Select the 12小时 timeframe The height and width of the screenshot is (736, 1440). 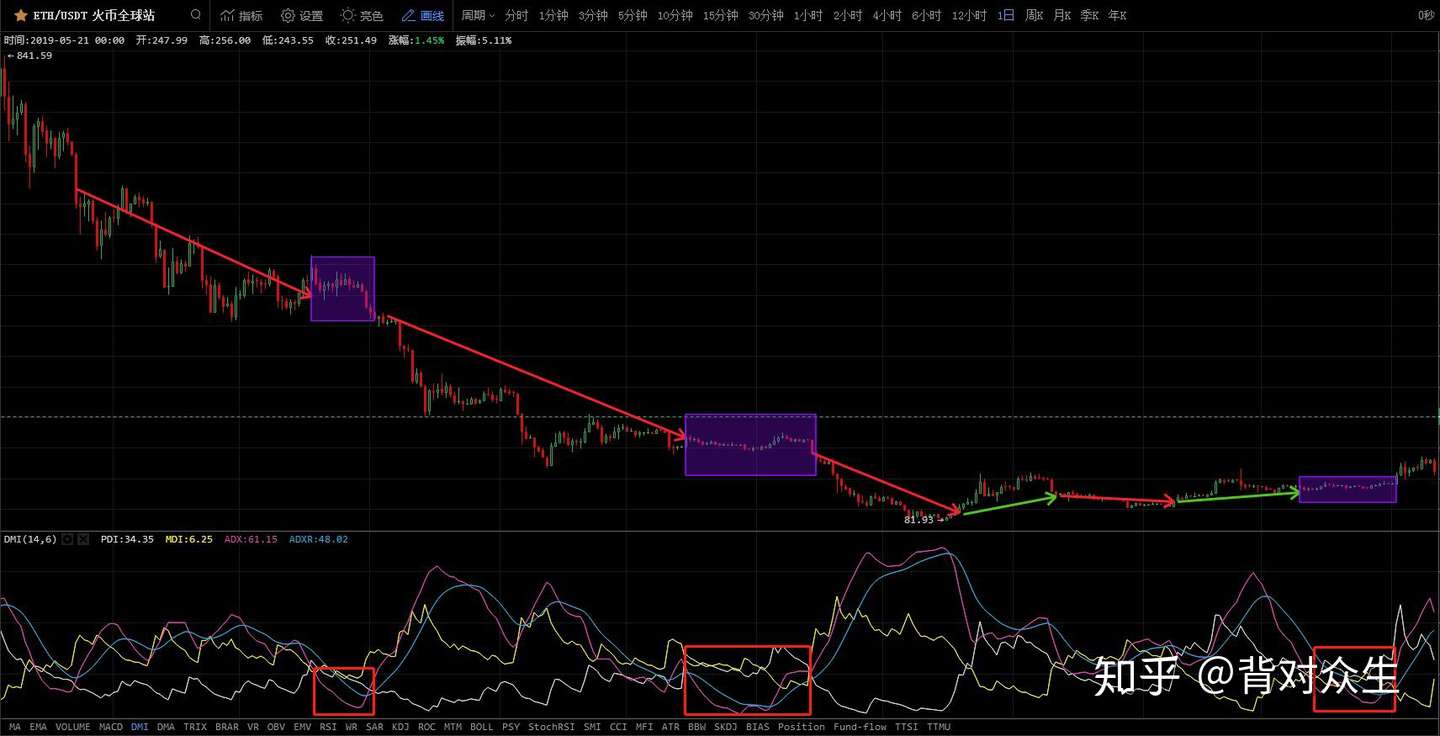[969, 16]
